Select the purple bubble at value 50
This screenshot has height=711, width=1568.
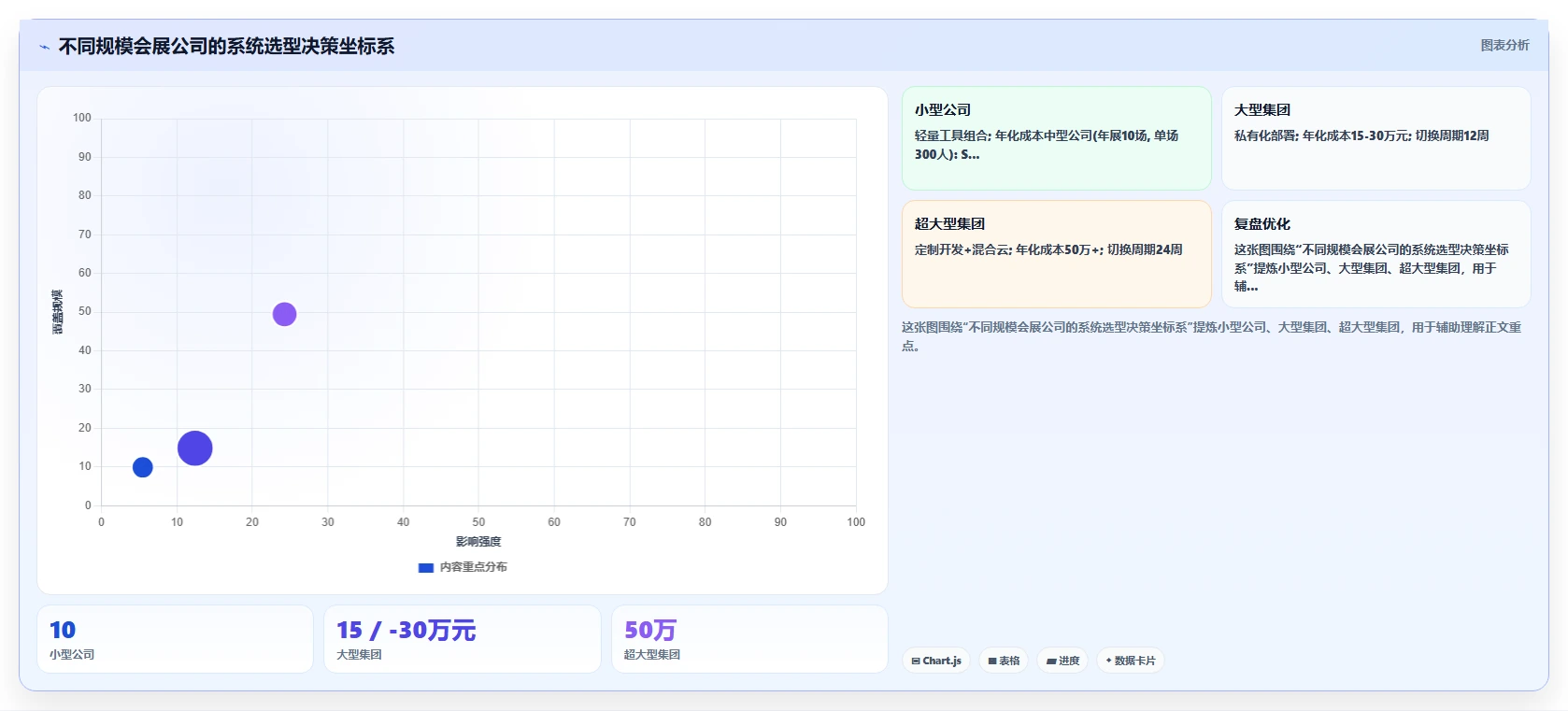pos(284,314)
